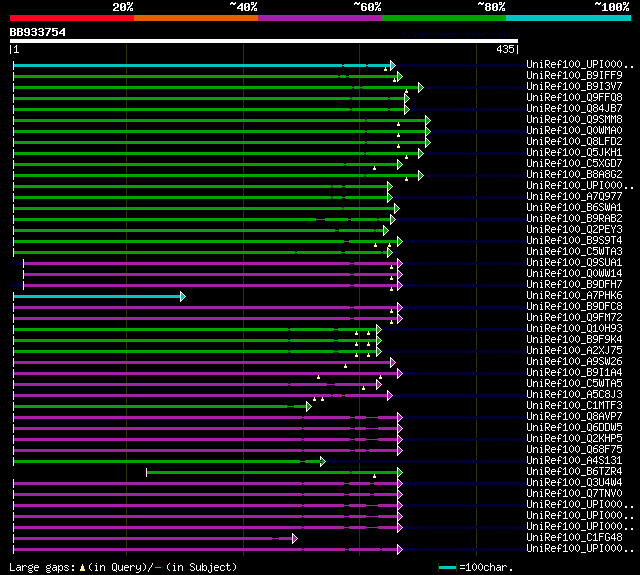Select the UniRef100_Q0WW14 hit name

(574, 274)
